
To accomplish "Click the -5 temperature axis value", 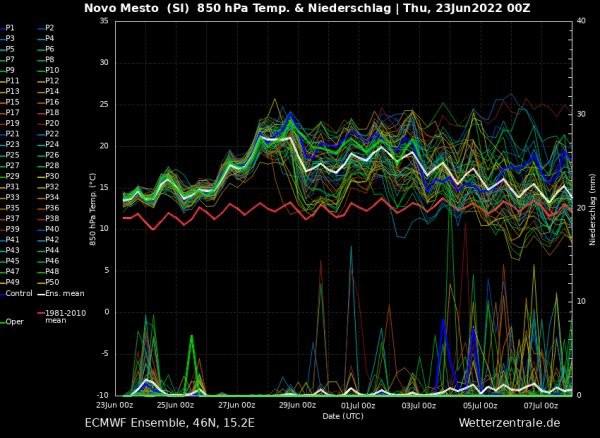I will 104,354.
